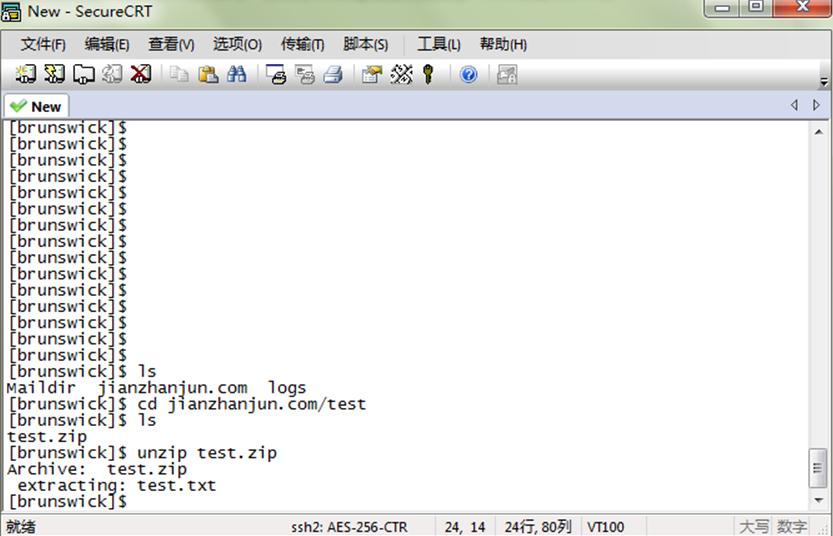Image resolution: width=833 pixels, height=536 pixels.
Task: Click the Print Screen icon
Action: tap(276, 74)
